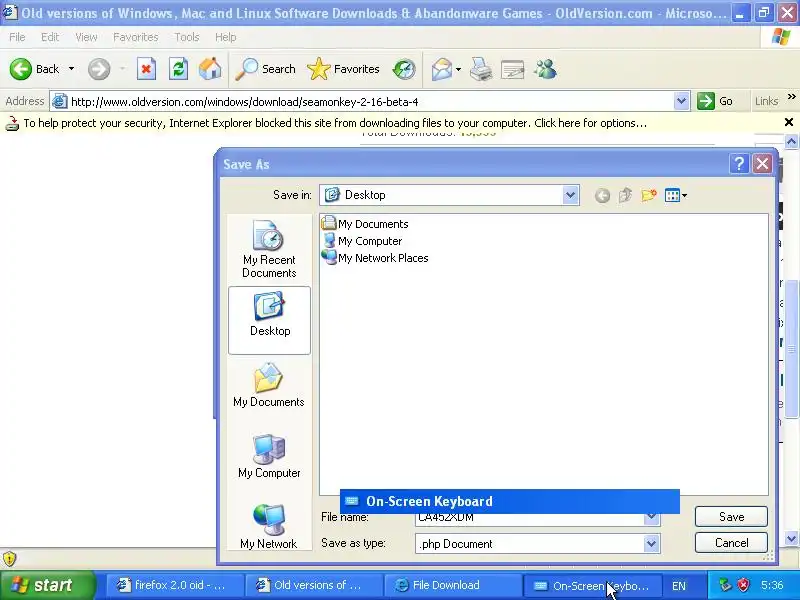The image size is (800, 600).
Task: Open the address bar dropdown arrow
Action: [681, 101]
